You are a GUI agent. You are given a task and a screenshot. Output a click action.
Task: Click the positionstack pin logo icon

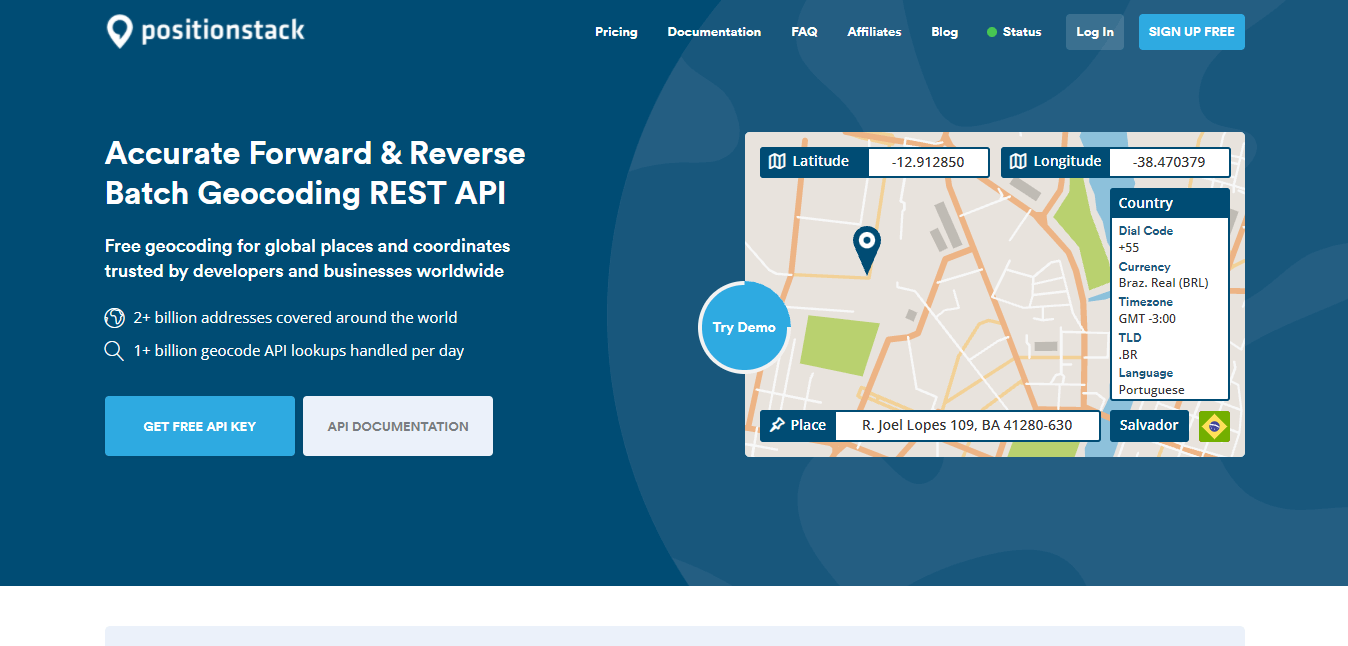[119, 31]
